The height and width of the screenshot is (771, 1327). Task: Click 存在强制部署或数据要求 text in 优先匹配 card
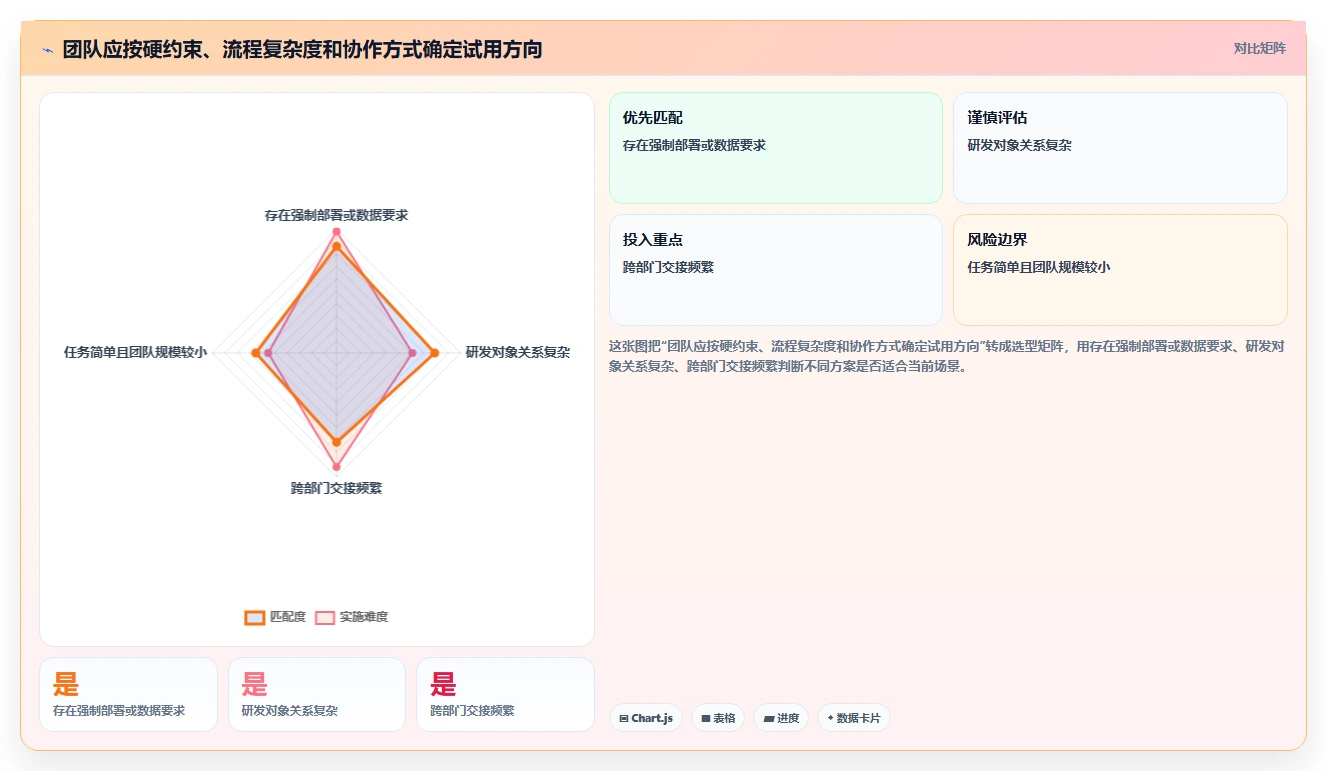pyautogui.click(x=694, y=145)
